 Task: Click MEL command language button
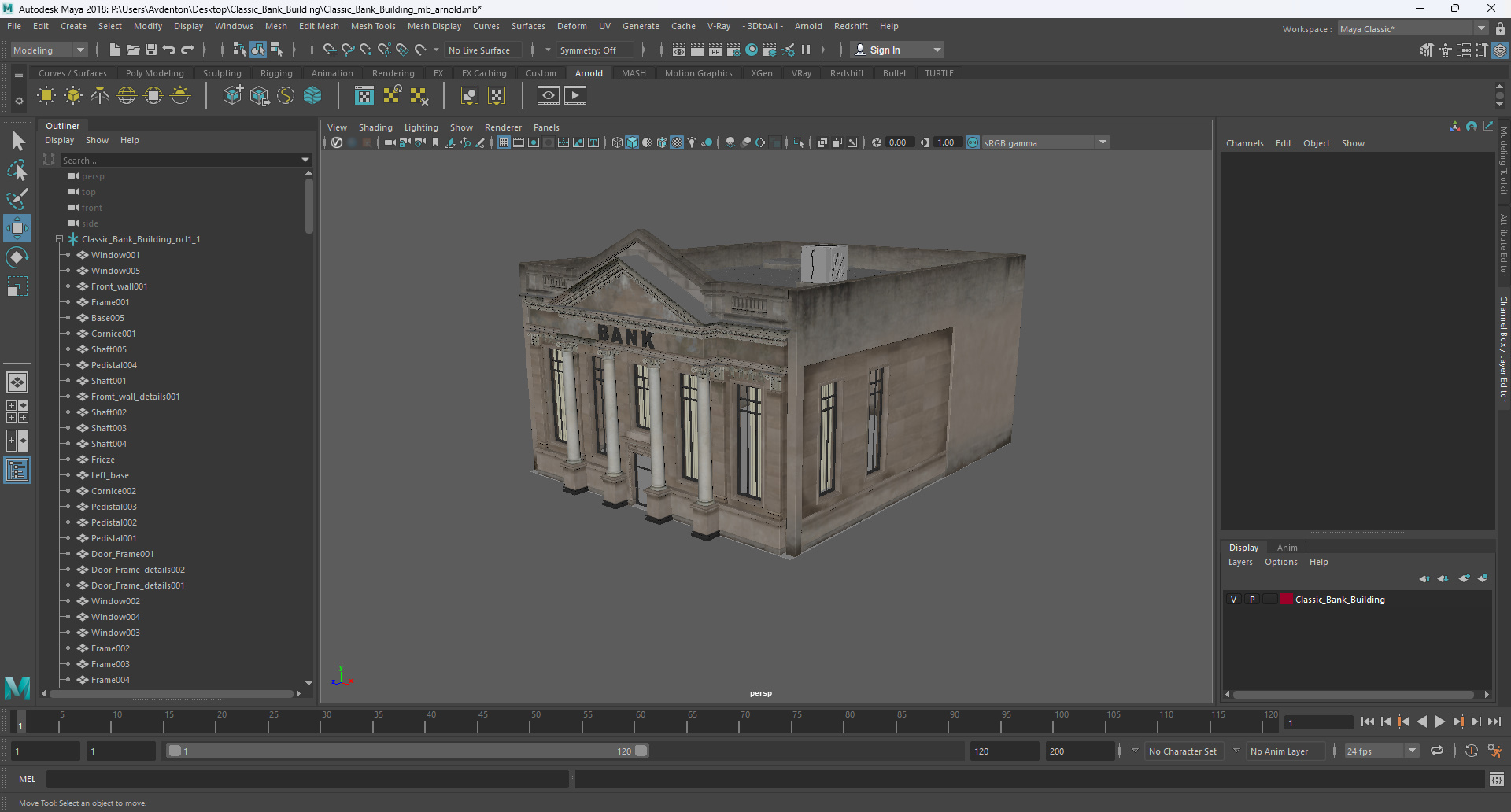[28, 779]
